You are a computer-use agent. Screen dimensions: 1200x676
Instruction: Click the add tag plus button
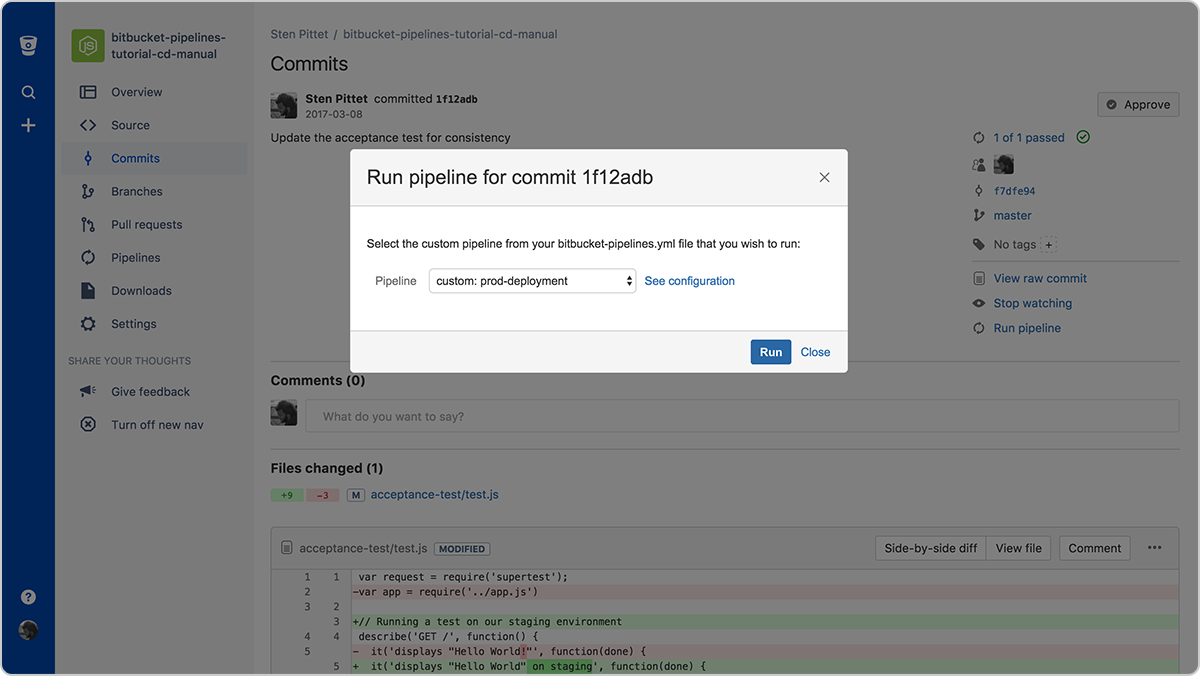point(1048,243)
